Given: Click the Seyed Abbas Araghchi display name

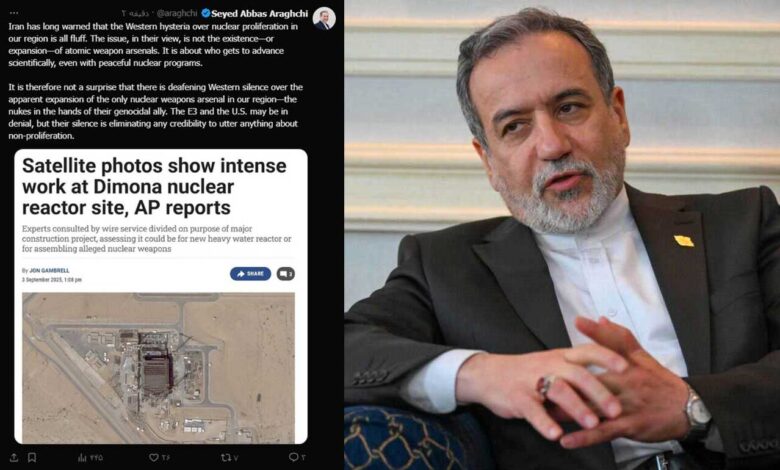Looking at the screenshot, I should coord(260,13).
